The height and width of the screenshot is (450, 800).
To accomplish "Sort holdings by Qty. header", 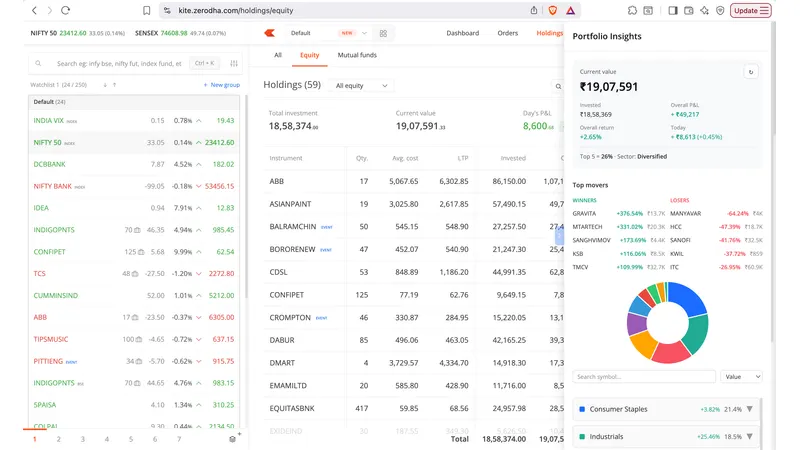I will 362,158.
